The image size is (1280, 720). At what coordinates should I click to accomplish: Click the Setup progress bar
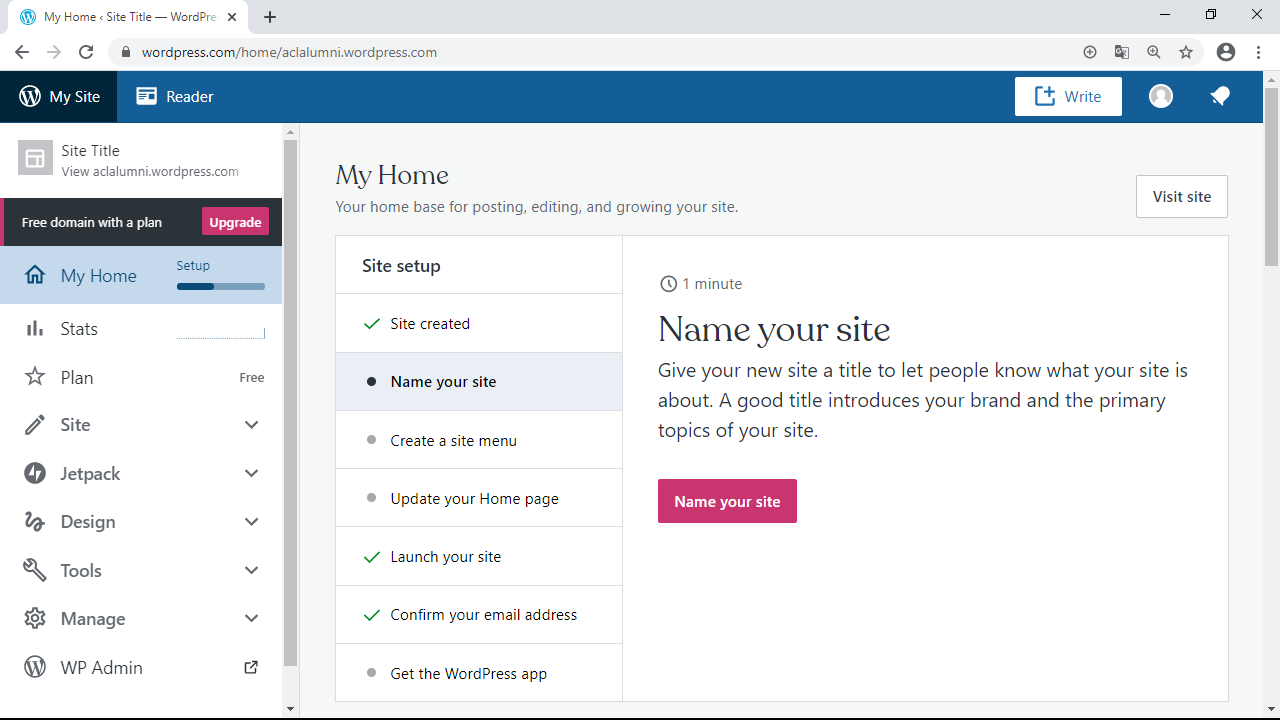tap(220, 286)
